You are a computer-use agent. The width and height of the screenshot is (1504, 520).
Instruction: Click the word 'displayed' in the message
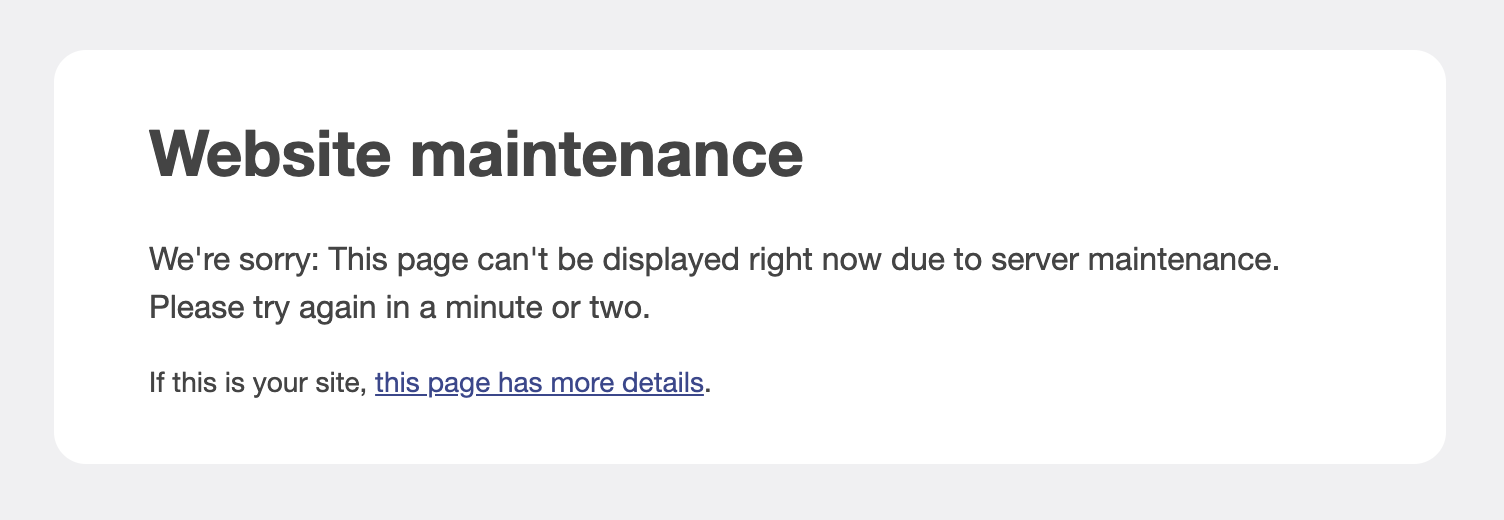coord(672,261)
